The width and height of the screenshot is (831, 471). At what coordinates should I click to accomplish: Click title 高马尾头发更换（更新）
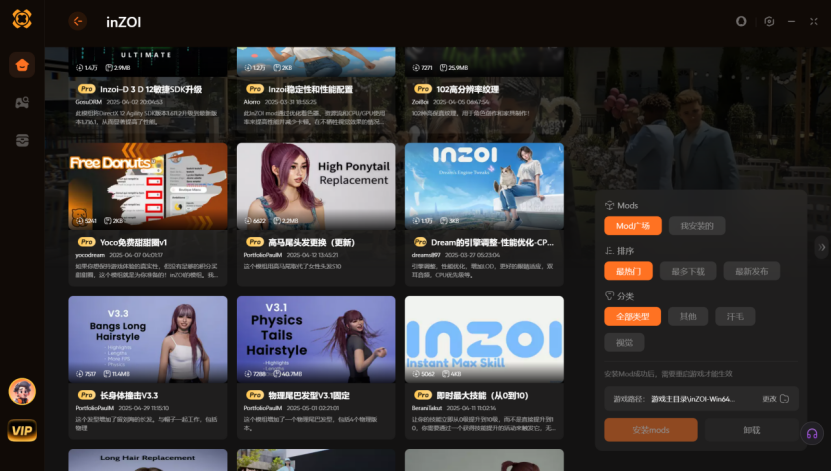pos(312,242)
